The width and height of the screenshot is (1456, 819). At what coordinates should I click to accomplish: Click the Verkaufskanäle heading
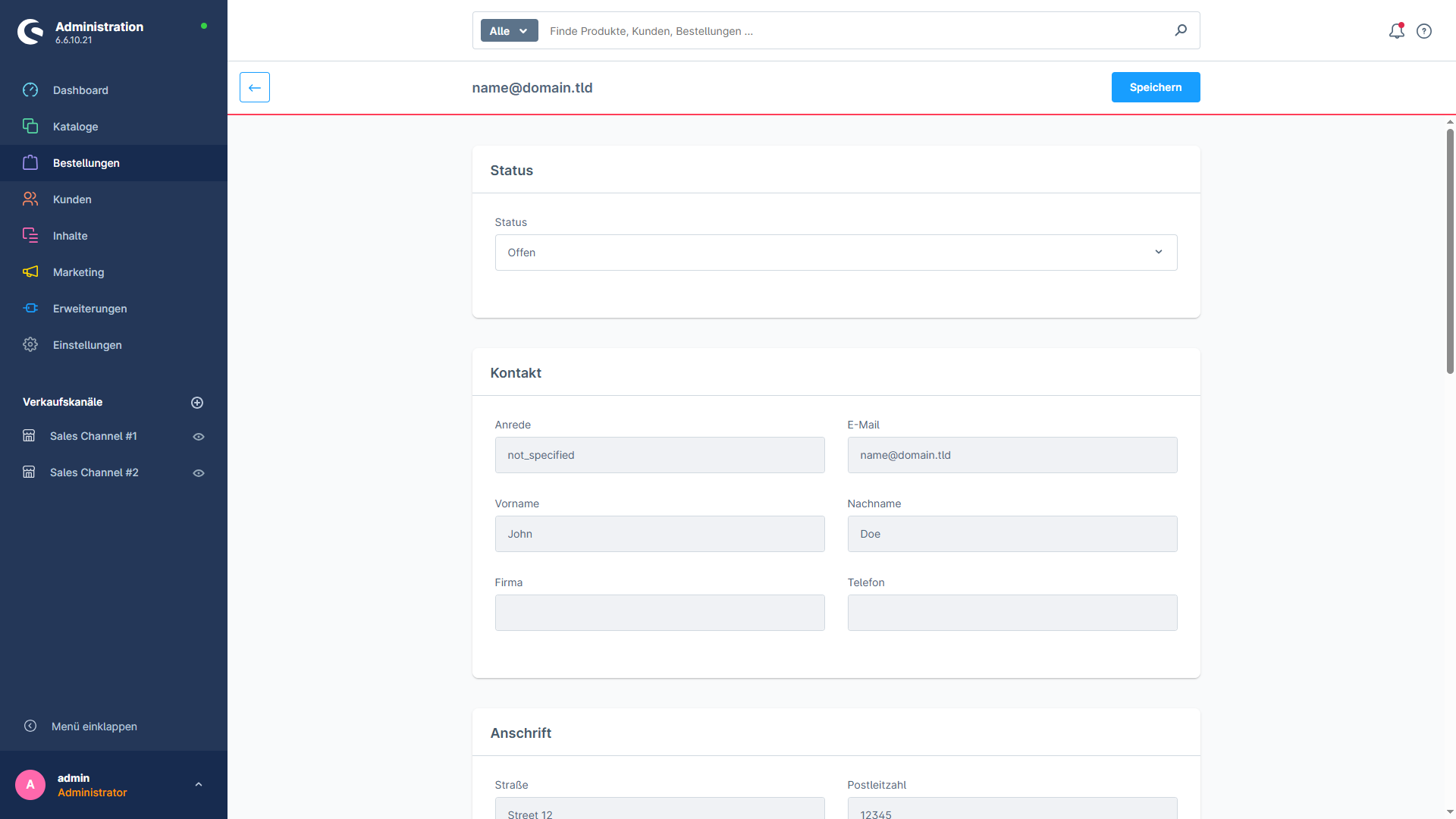[62, 402]
